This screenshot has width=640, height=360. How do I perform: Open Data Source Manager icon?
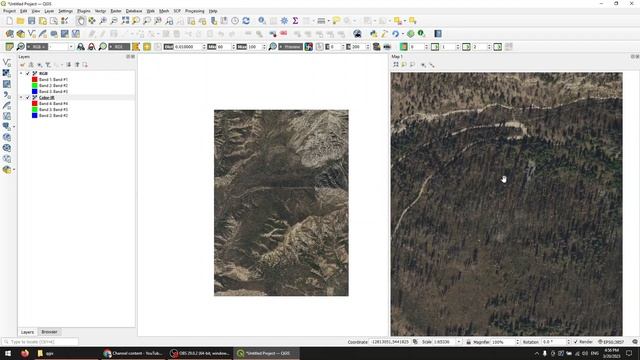9,33
